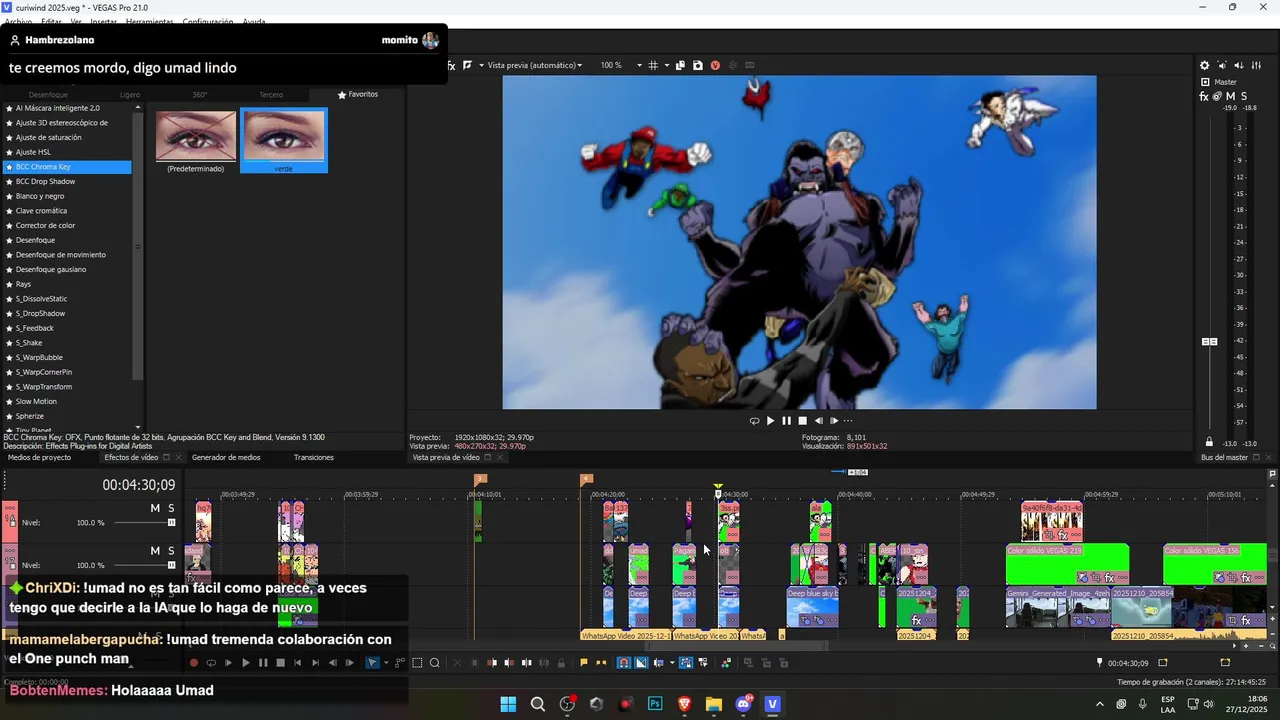
Task: Open Master bus FX
Action: tap(1204, 96)
